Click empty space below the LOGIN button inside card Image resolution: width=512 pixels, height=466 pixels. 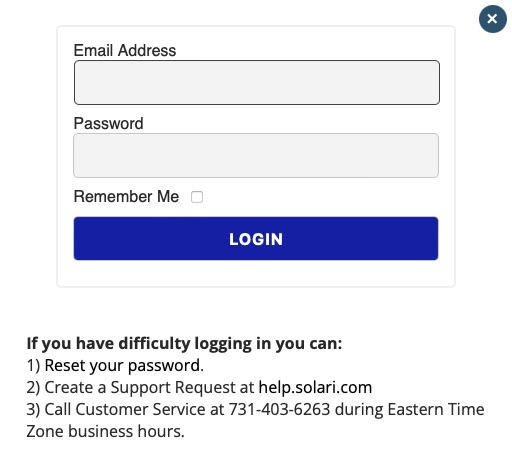(x=256, y=273)
